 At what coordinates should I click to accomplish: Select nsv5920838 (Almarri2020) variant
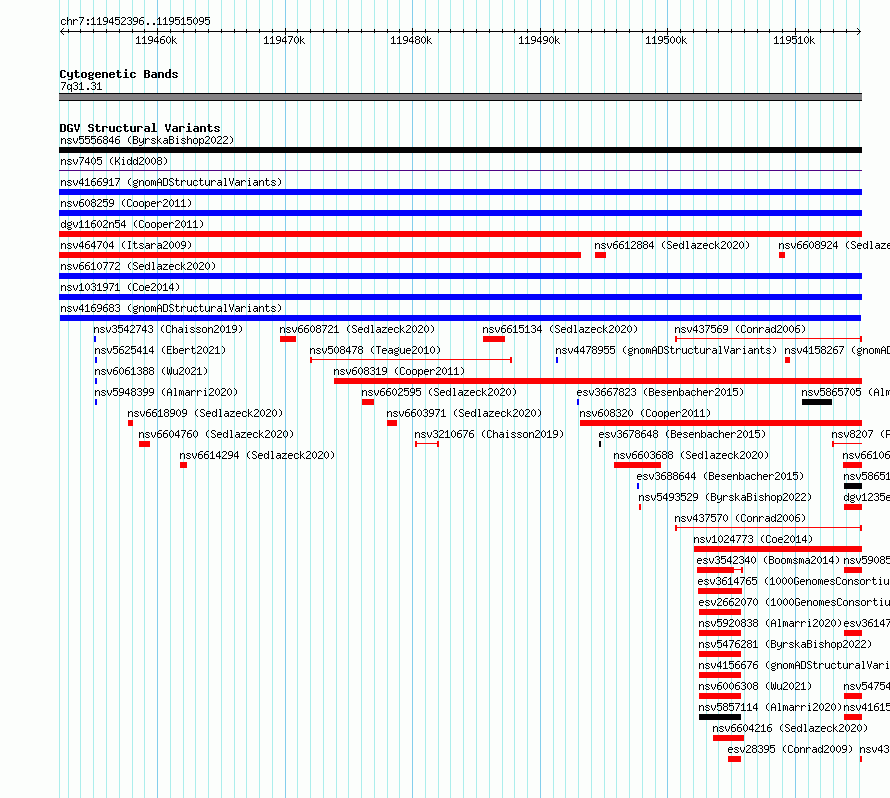(770, 623)
